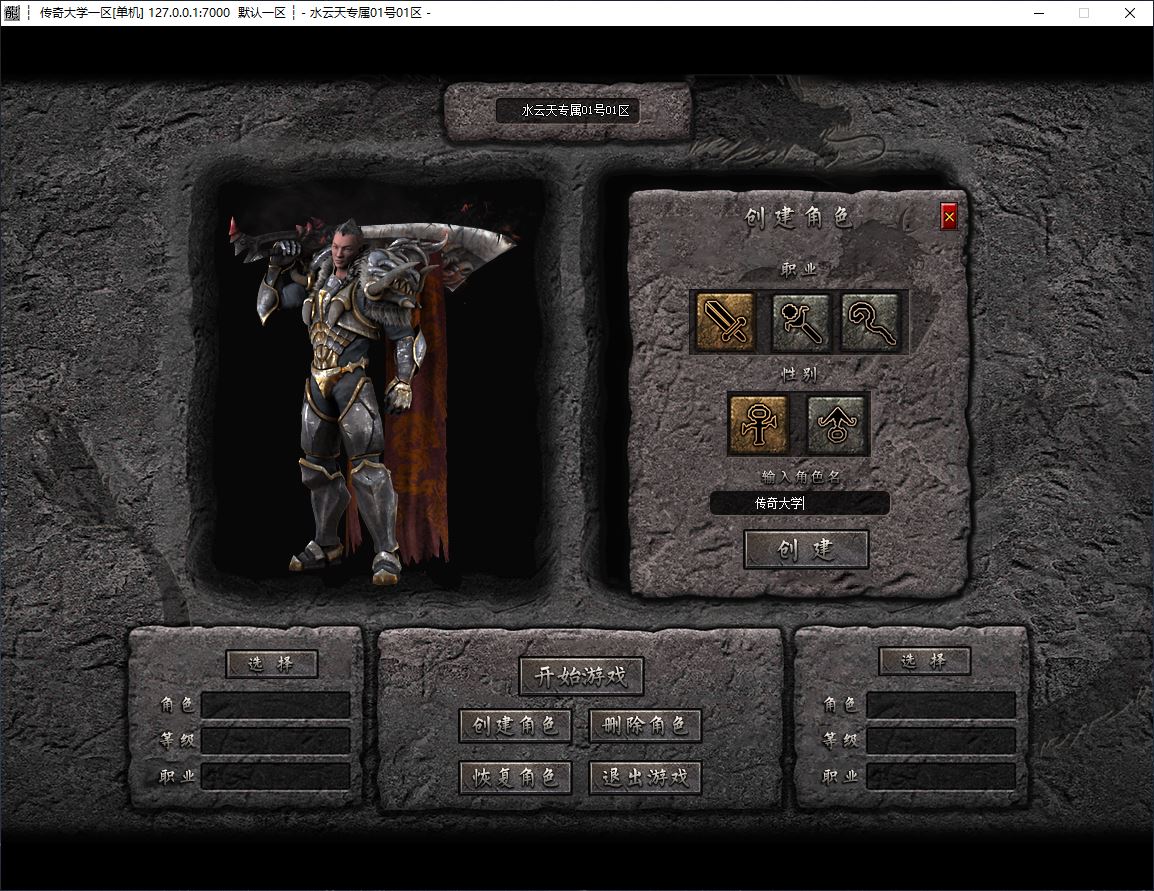Click the right slot 等级 field
1154x891 pixels.
tap(941, 740)
